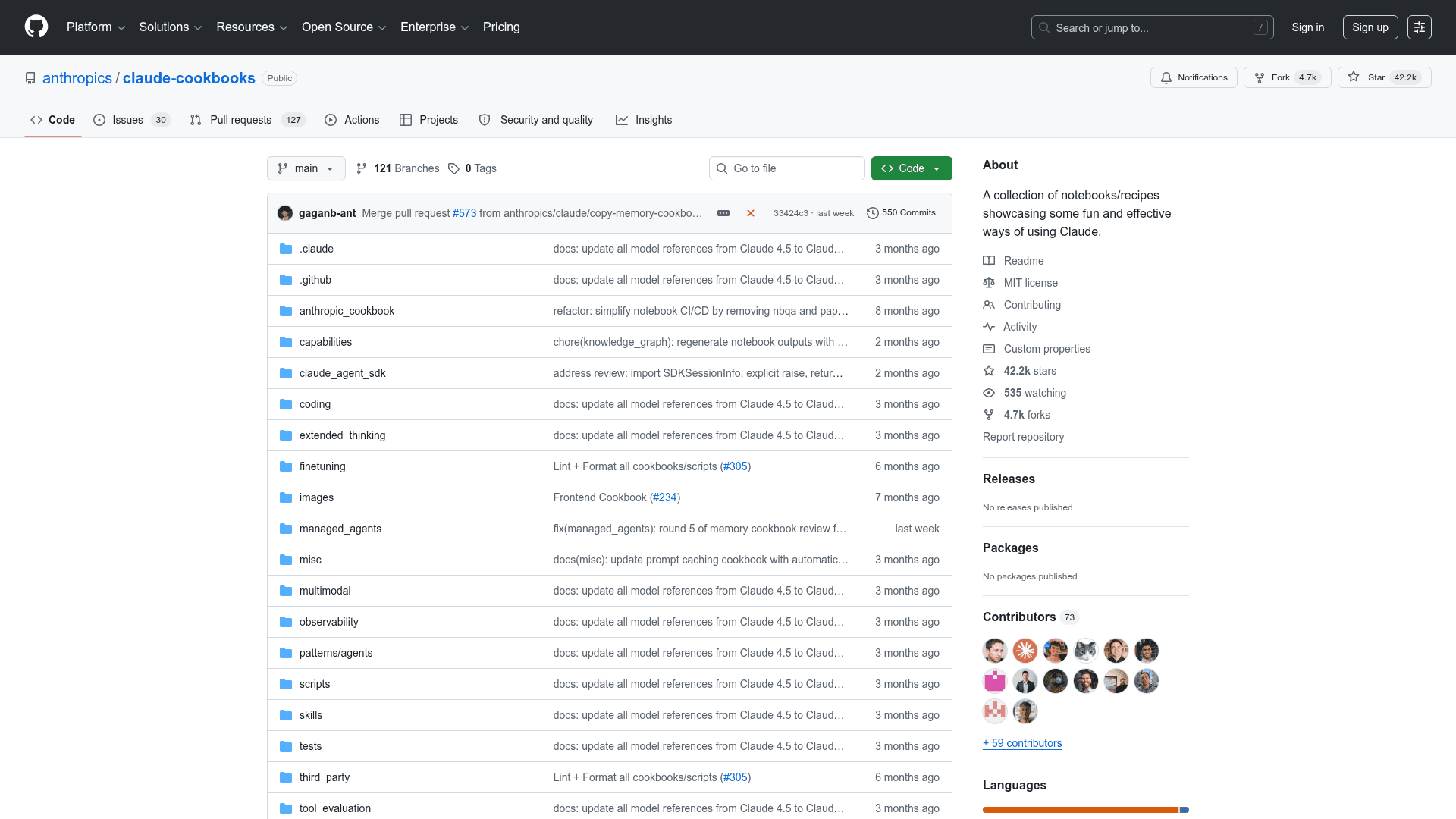This screenshot has width=1456, height=819.
Task: Switch to the Actions tab
Action: tap(352, 120)
